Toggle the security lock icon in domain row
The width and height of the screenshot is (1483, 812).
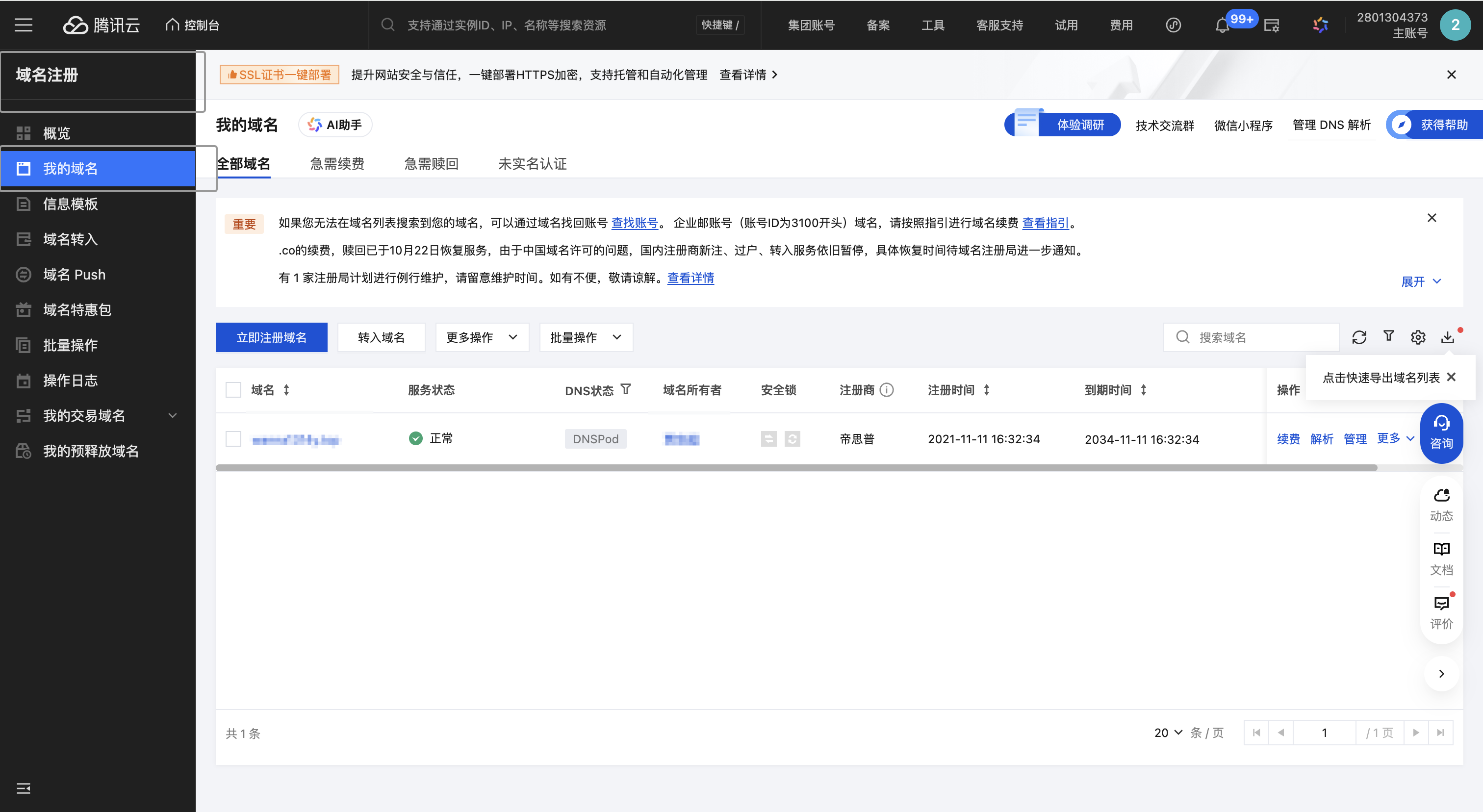(x=768, y=439)
